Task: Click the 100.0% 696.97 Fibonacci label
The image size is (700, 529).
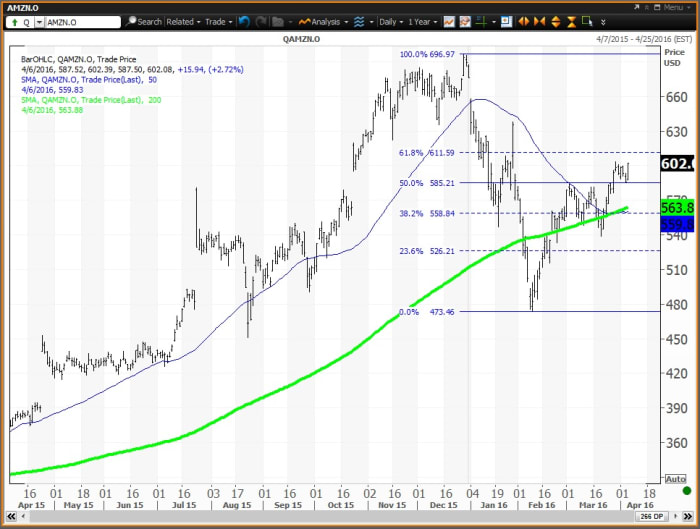Action: point(427,54)
